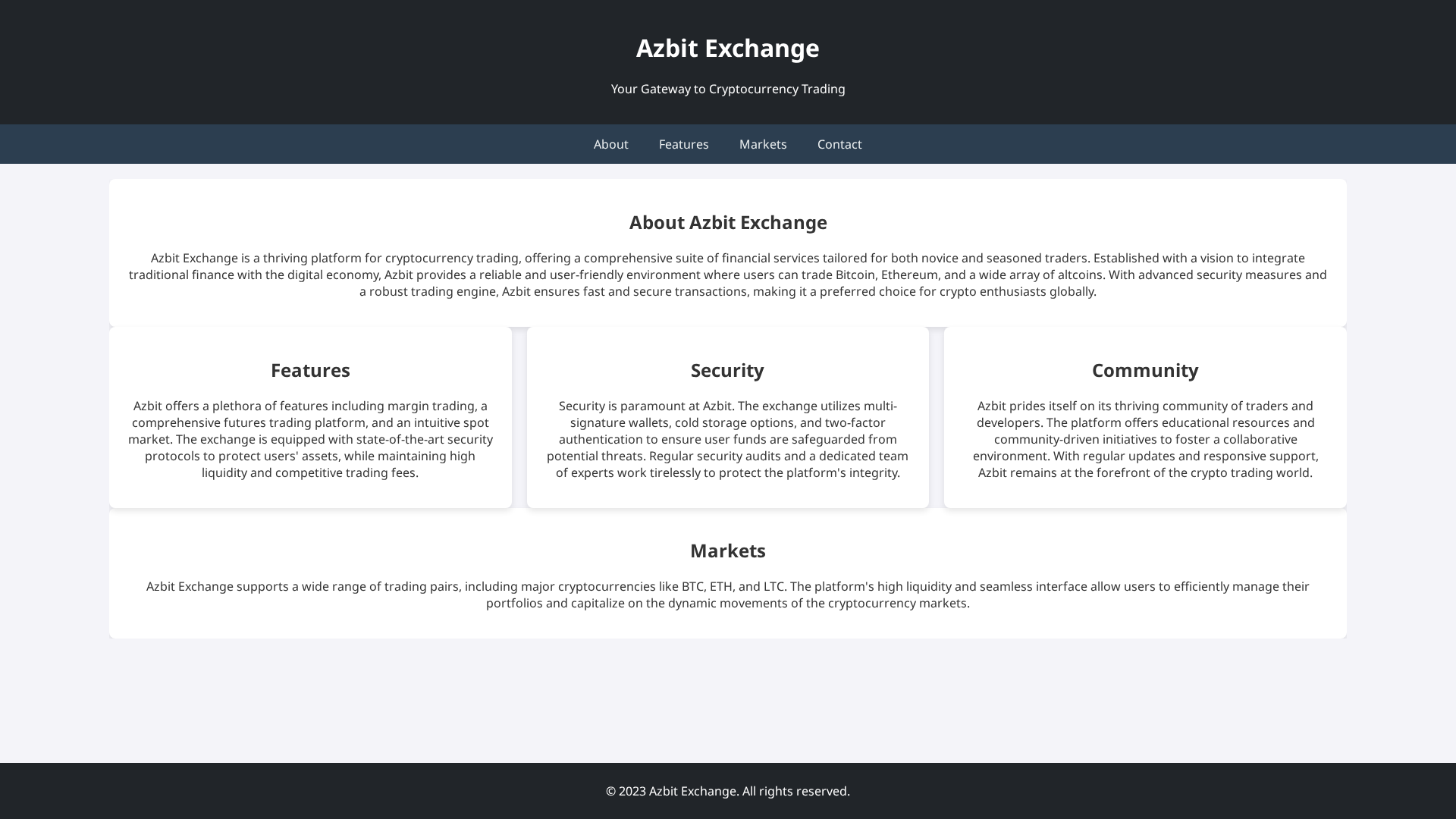
Task: Open the Markets navigation link
Action: click(x=763, y=144)
